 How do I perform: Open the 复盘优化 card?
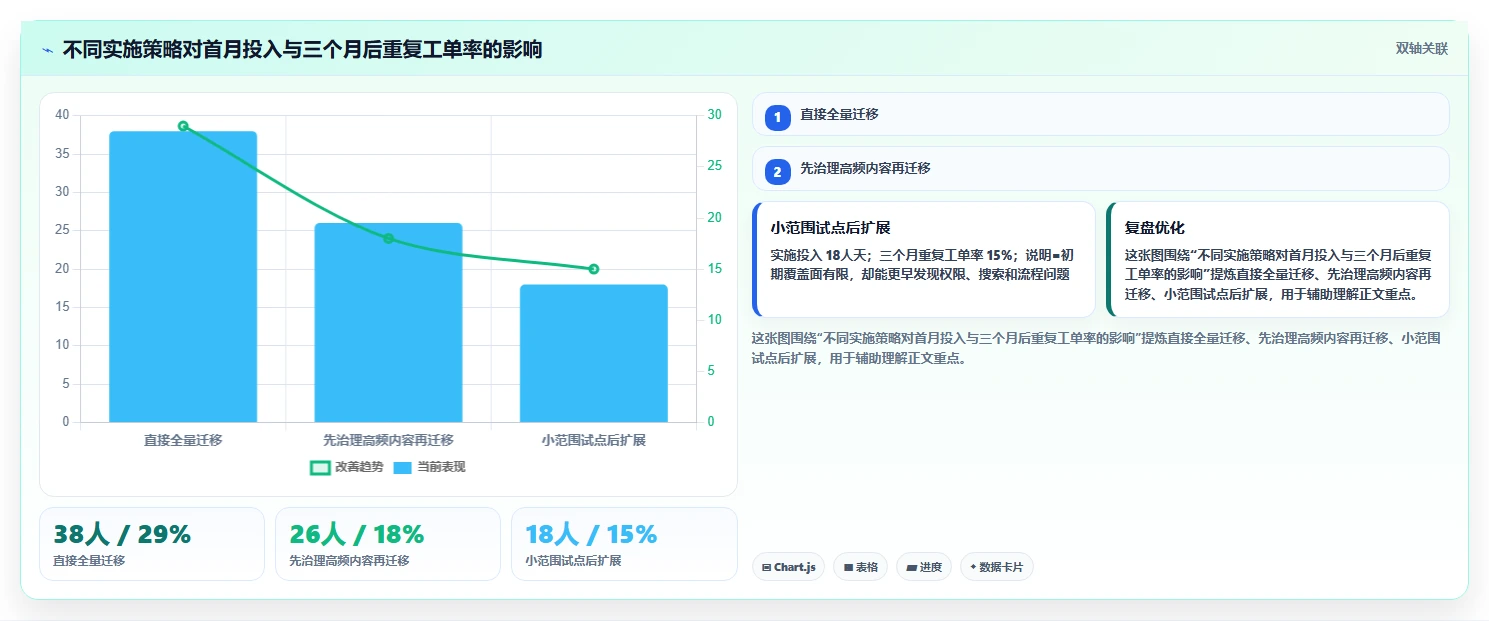1278,259
